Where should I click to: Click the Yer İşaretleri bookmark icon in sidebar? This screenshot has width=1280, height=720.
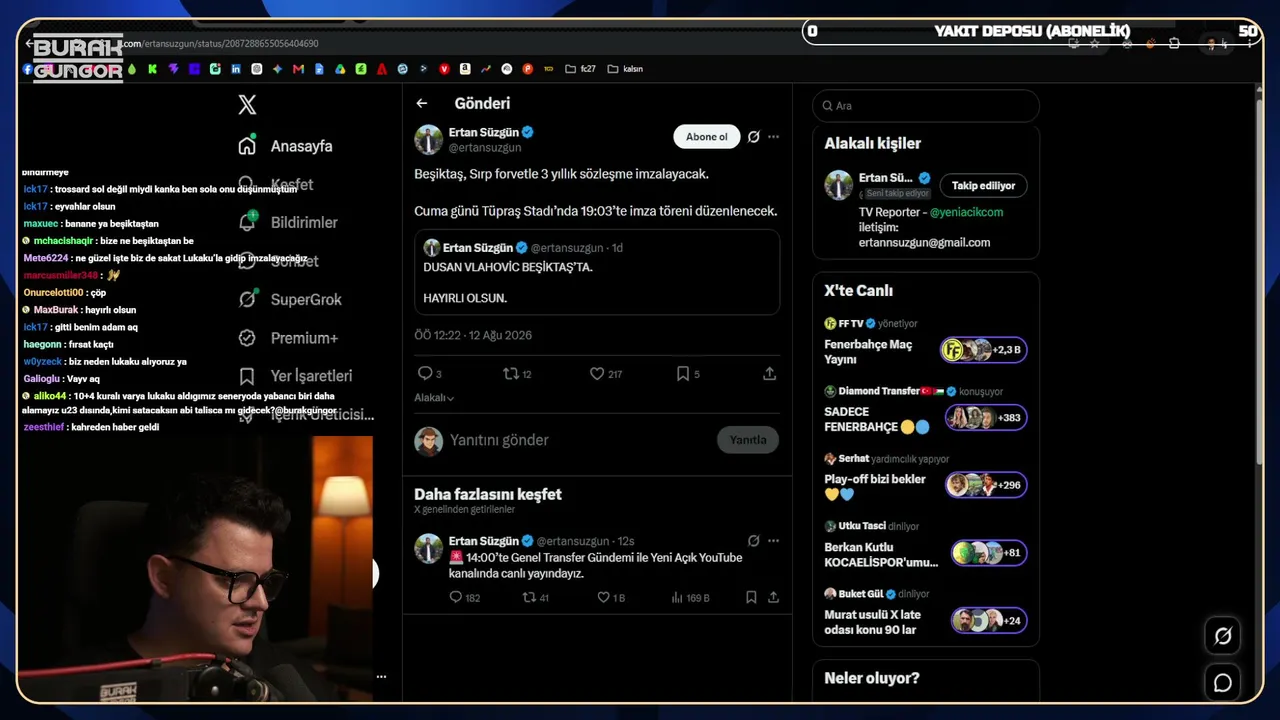point(247,376)
